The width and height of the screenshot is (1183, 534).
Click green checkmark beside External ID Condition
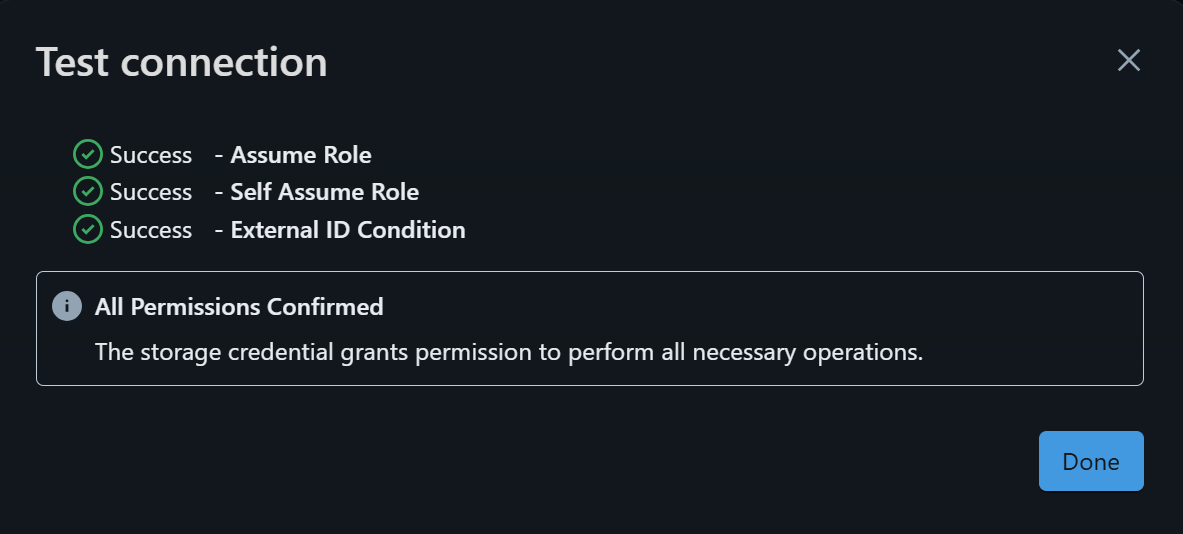88,229
